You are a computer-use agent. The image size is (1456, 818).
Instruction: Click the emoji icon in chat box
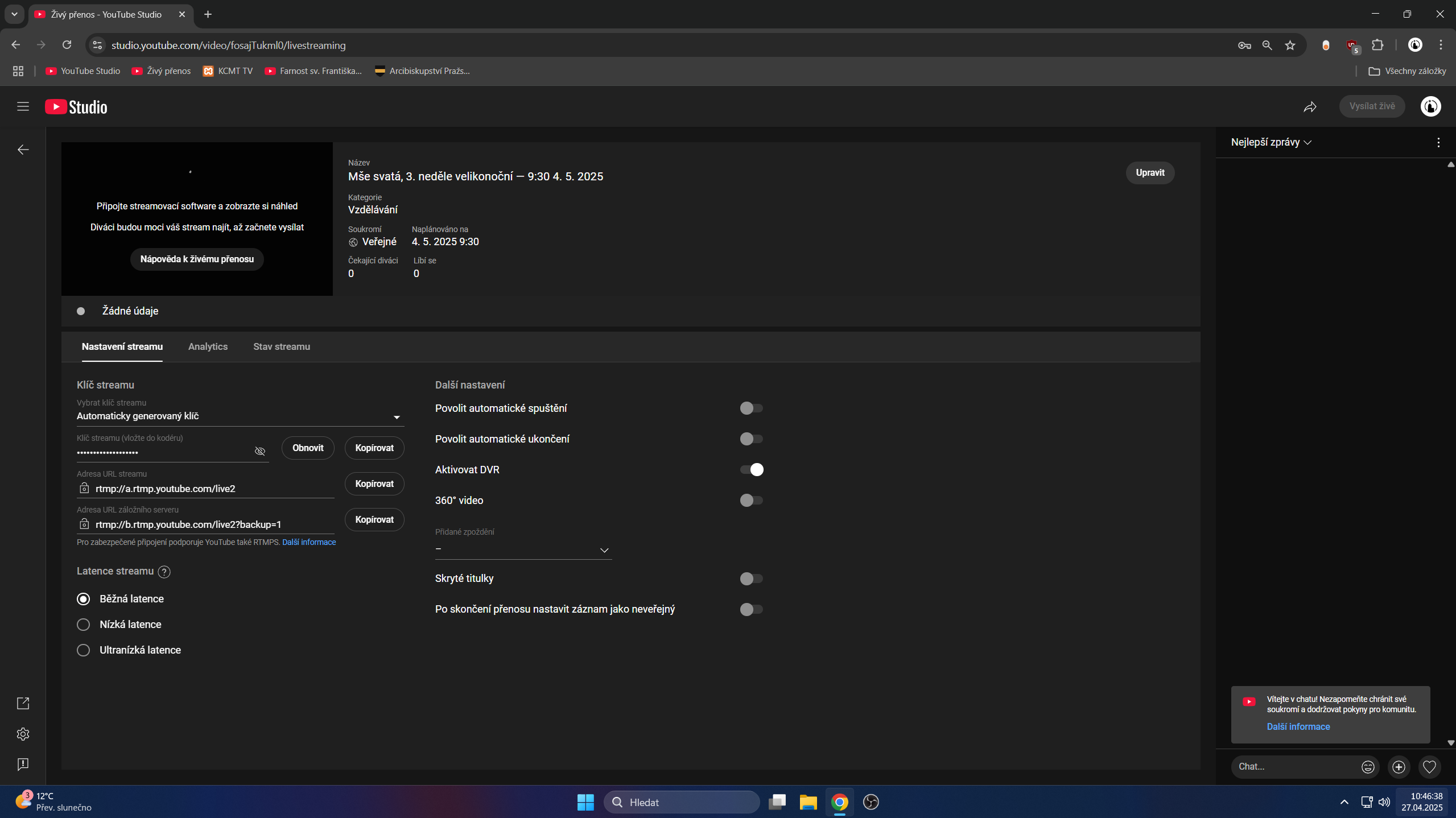1368,767
